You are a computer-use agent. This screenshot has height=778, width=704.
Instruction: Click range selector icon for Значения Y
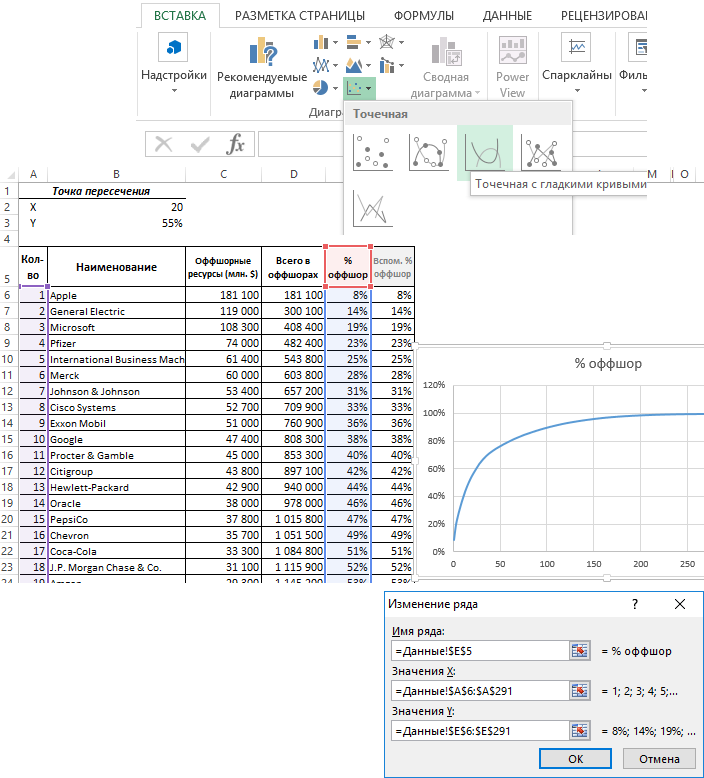[579, 730]
